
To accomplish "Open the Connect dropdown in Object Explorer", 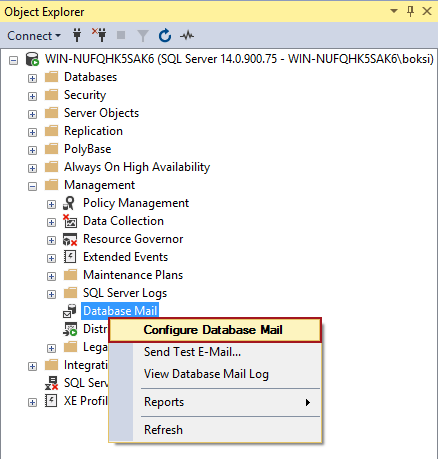I will (x=34, y=36).
